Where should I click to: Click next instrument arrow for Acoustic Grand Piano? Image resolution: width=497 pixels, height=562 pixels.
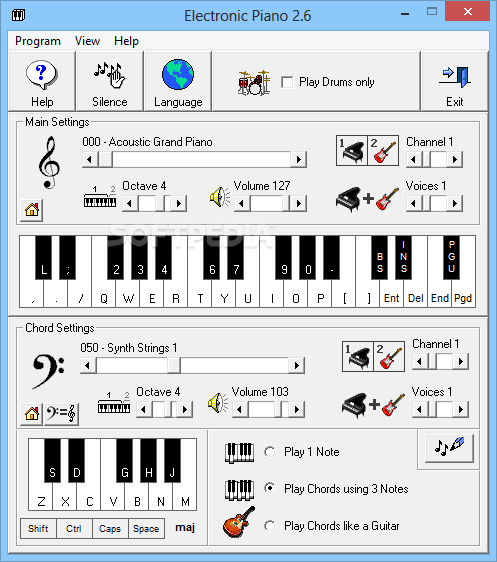pos(298,159)
